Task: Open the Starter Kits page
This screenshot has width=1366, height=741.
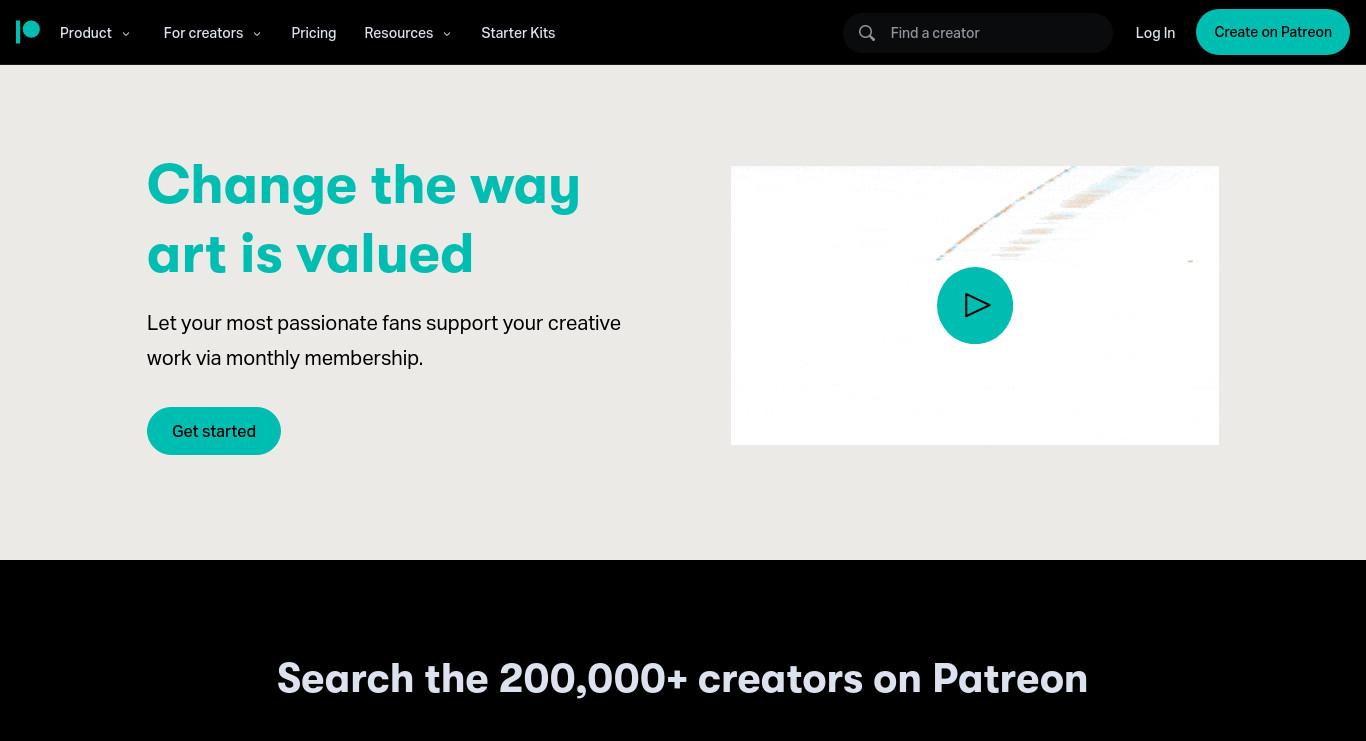Action: (x=518, y=33)
